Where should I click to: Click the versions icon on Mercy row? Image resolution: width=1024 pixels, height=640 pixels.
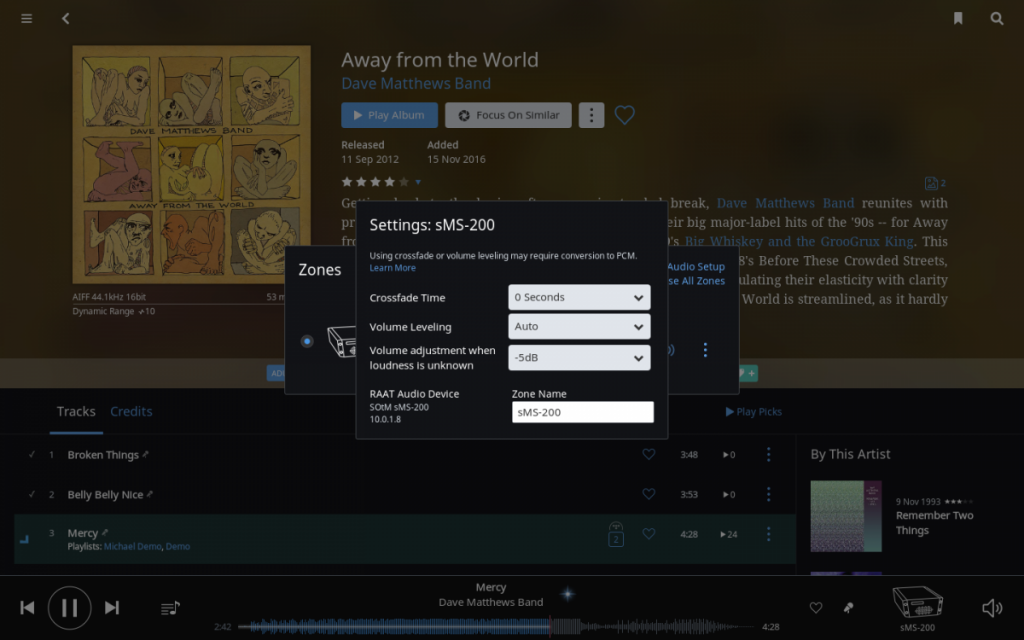pos(616,534)
